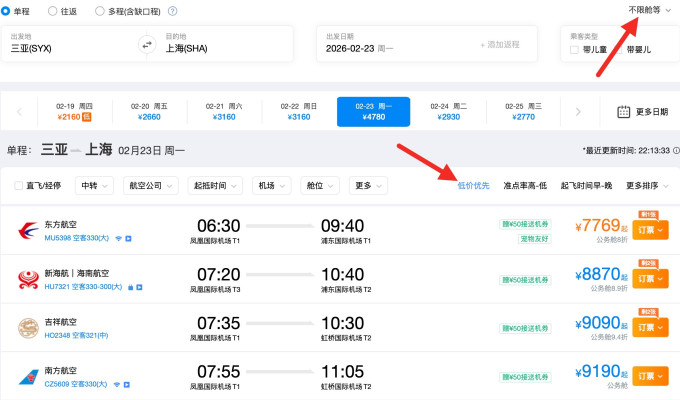This screenshot has width=680, height=400.
Task: Select the 02-23 周一 ¥4780 date tab
Action: [x=373, y=111]
